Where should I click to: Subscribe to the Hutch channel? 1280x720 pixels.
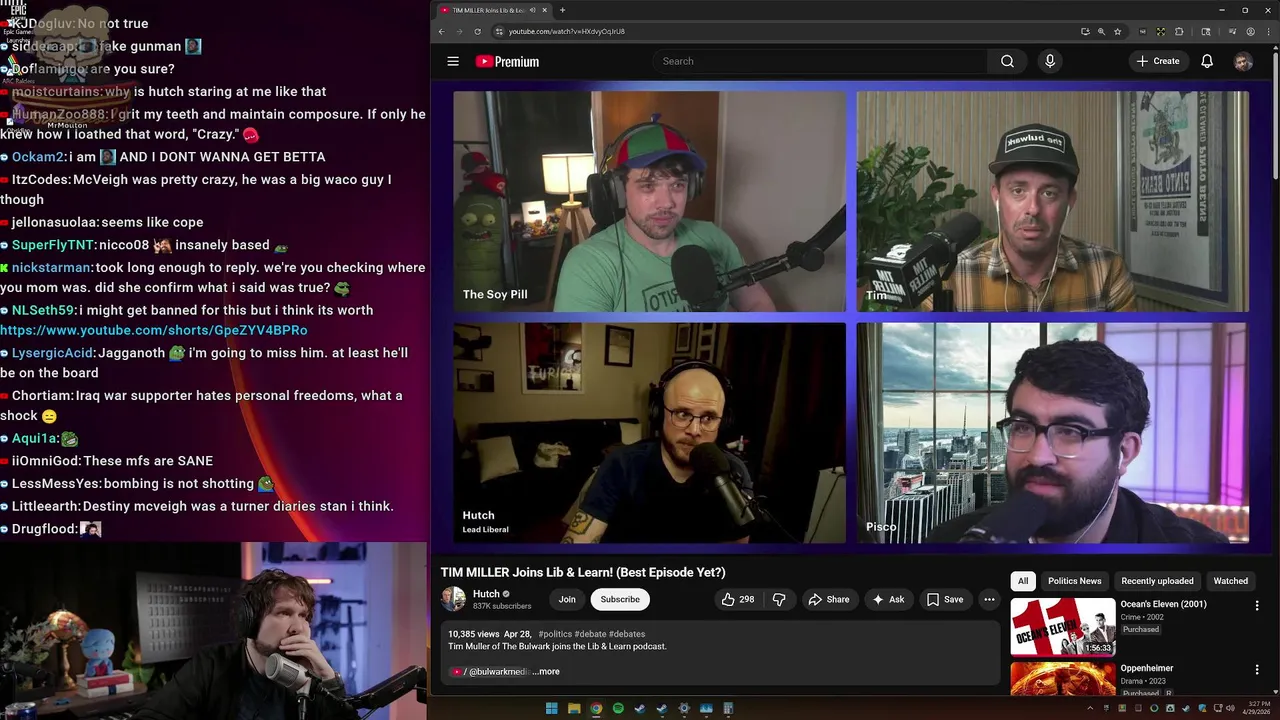click(620, 599)
